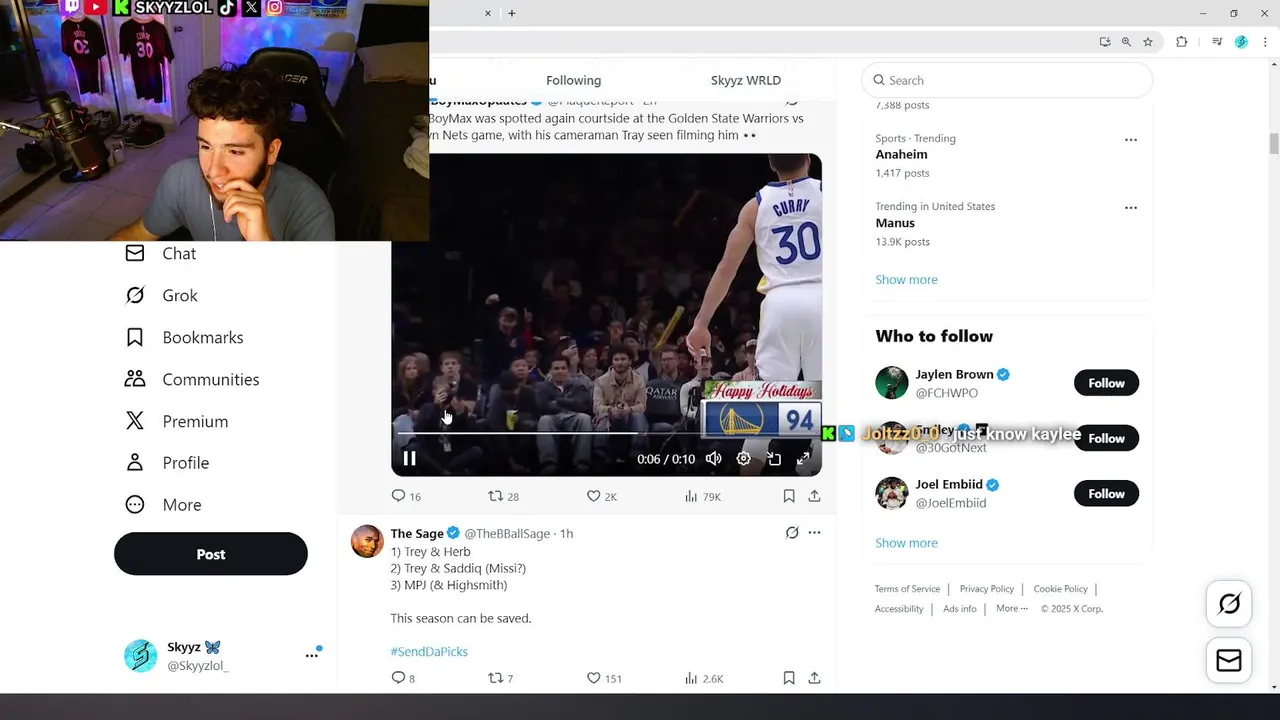Open floating Messages envelope button
The width and height of the screenshot is (1280, 720).
coord(1229,660)
